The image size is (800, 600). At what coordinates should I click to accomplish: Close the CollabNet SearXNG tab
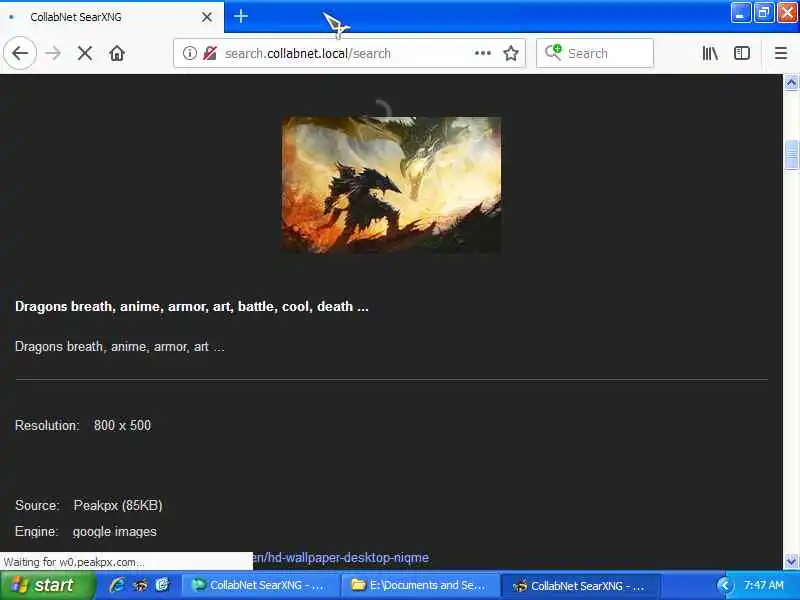click(207, 17)
